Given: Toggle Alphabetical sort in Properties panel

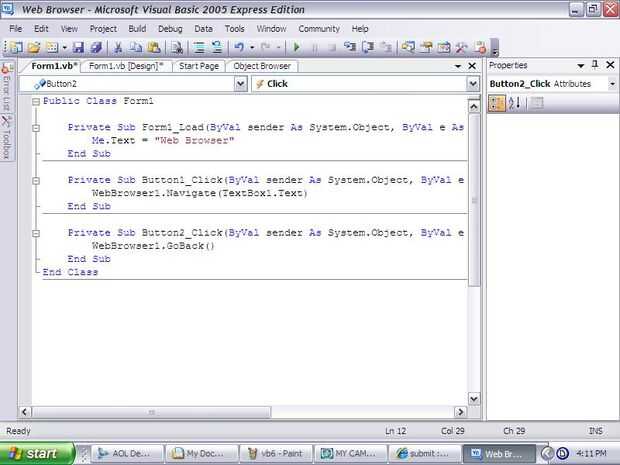Looking at the screenshot, I should click(x=514, y=103).
